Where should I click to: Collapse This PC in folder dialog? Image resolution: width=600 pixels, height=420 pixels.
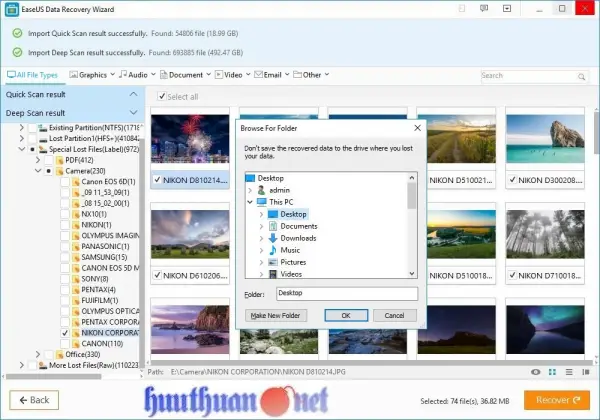[250, 202]
